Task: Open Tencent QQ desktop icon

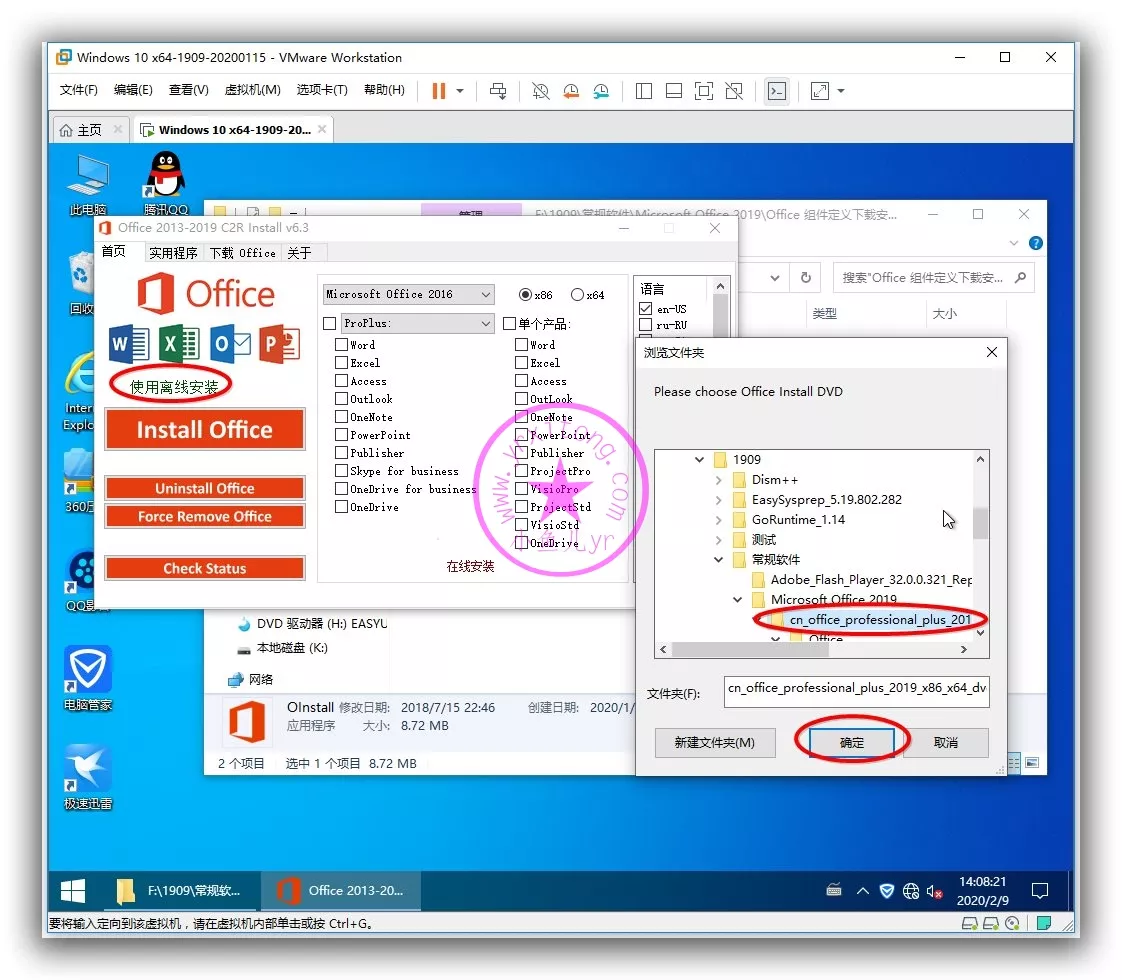Action: 165,182
